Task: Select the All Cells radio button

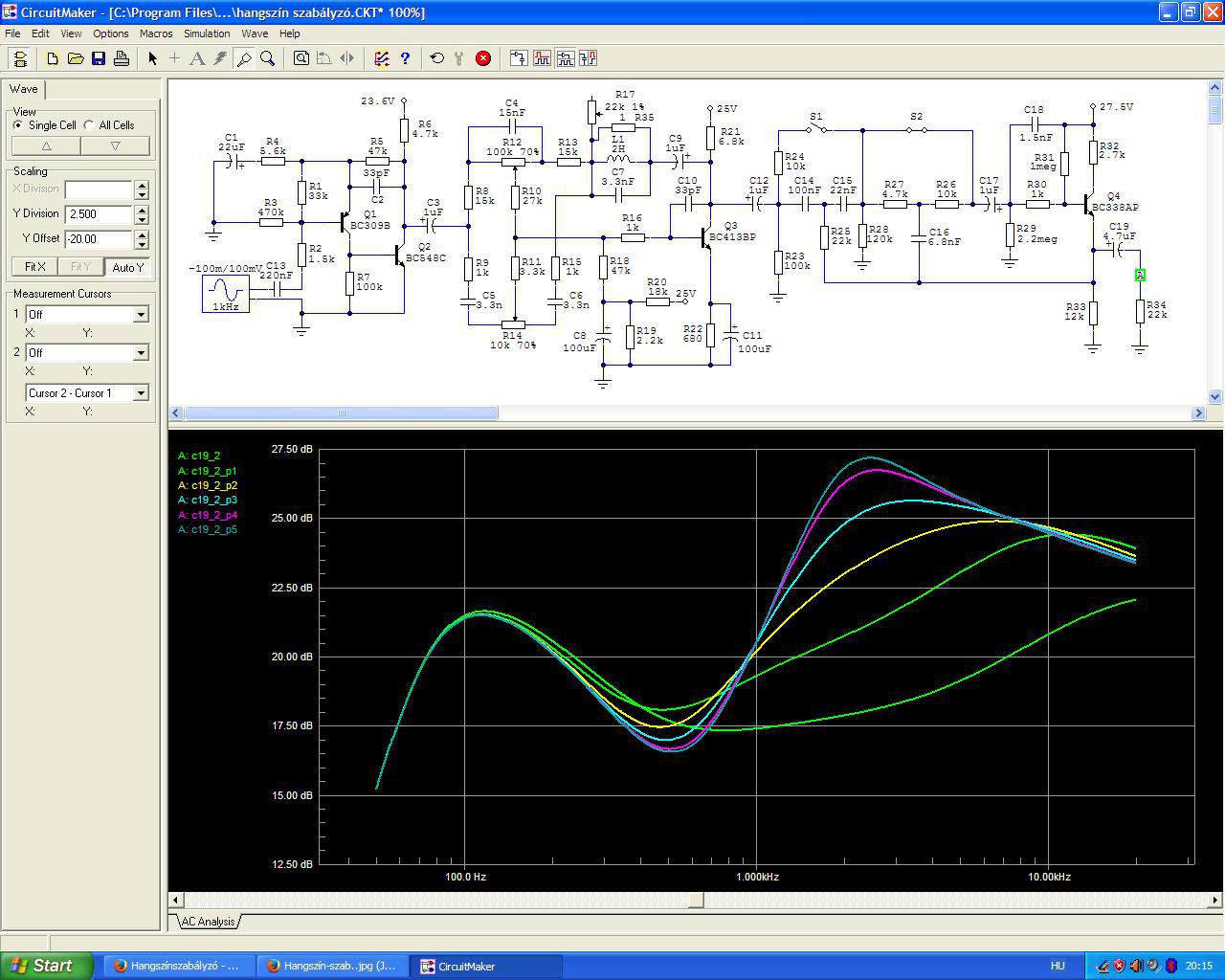Action: [89, 125]
